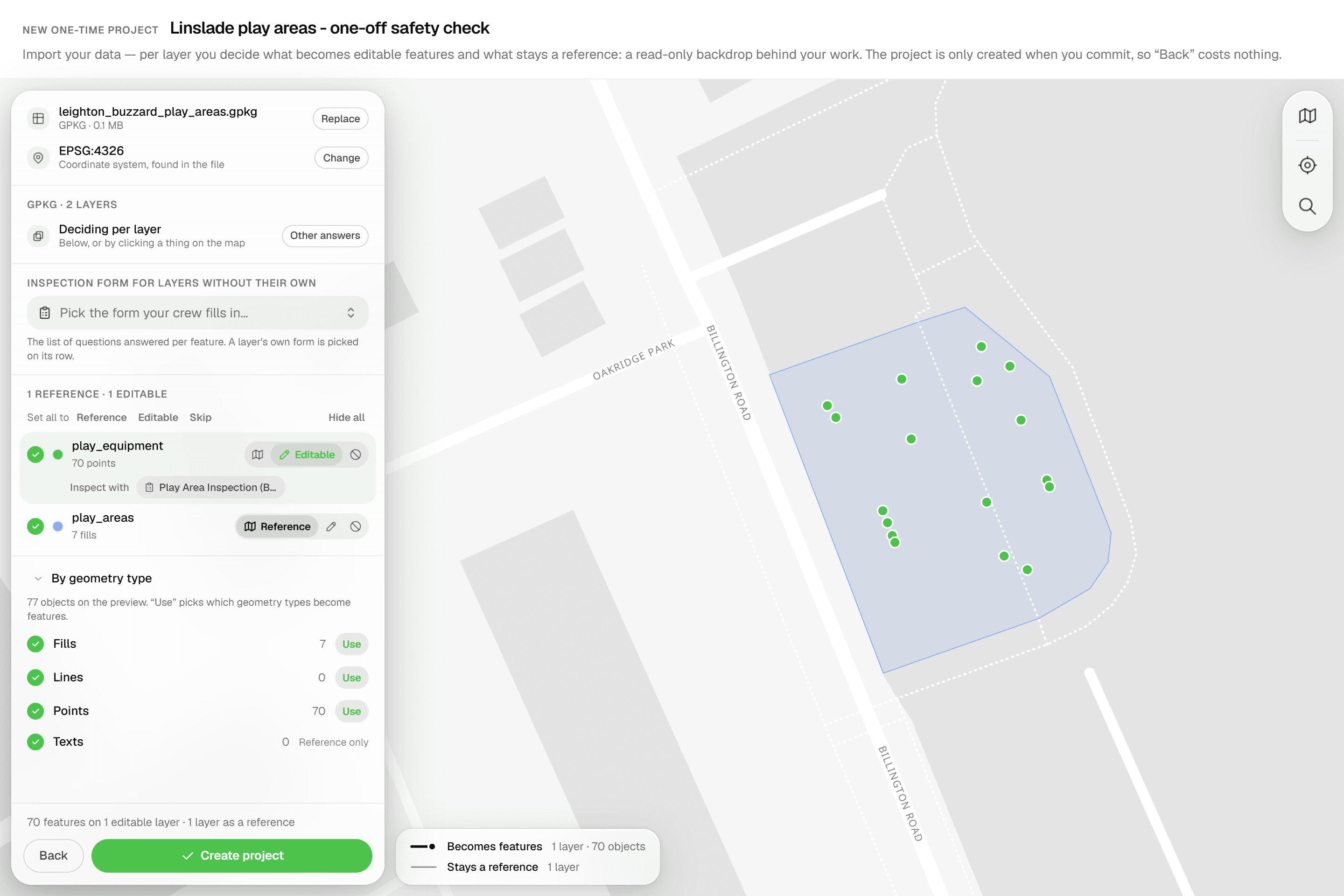Set all layers to Skip
Screen dimensions: 1344x896
click(201, 418)
